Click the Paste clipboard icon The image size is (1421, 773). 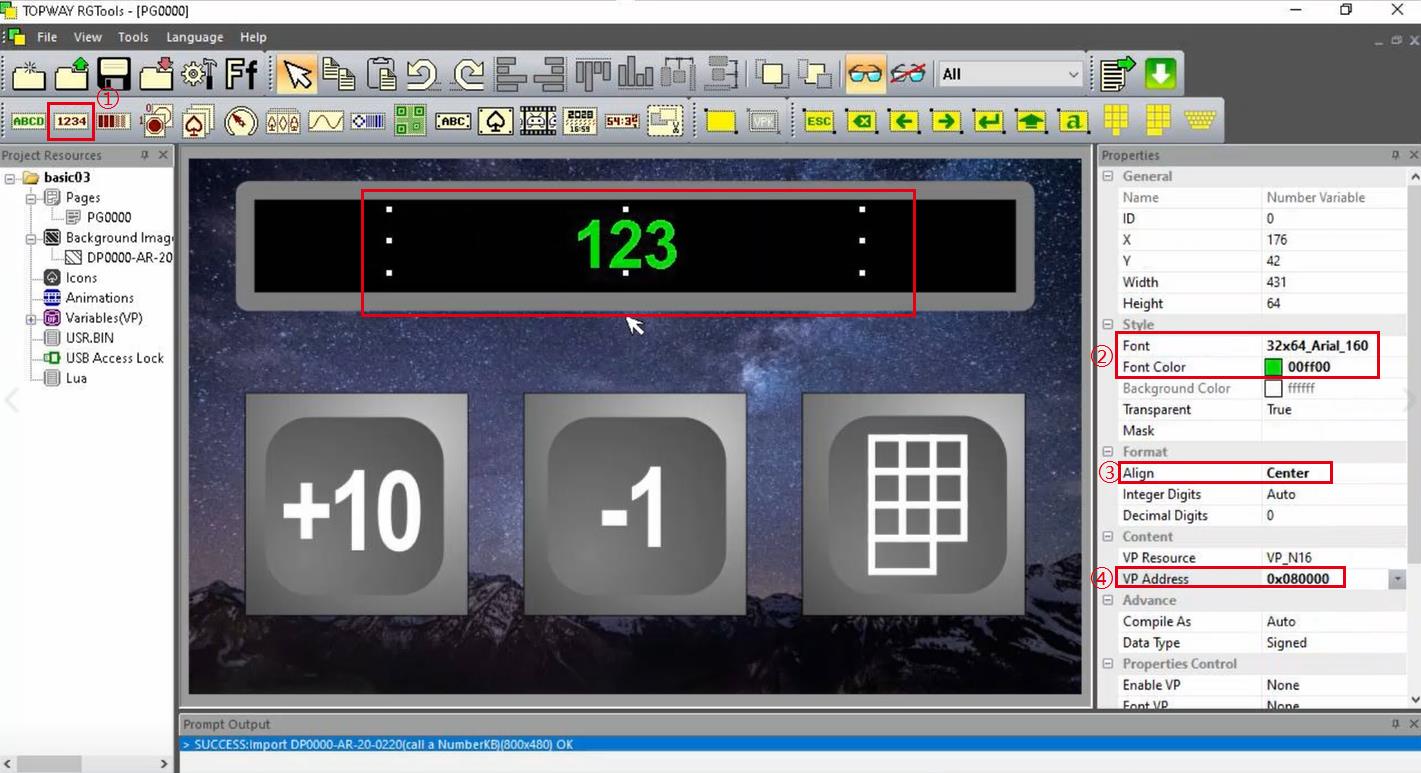click(382, 74)
